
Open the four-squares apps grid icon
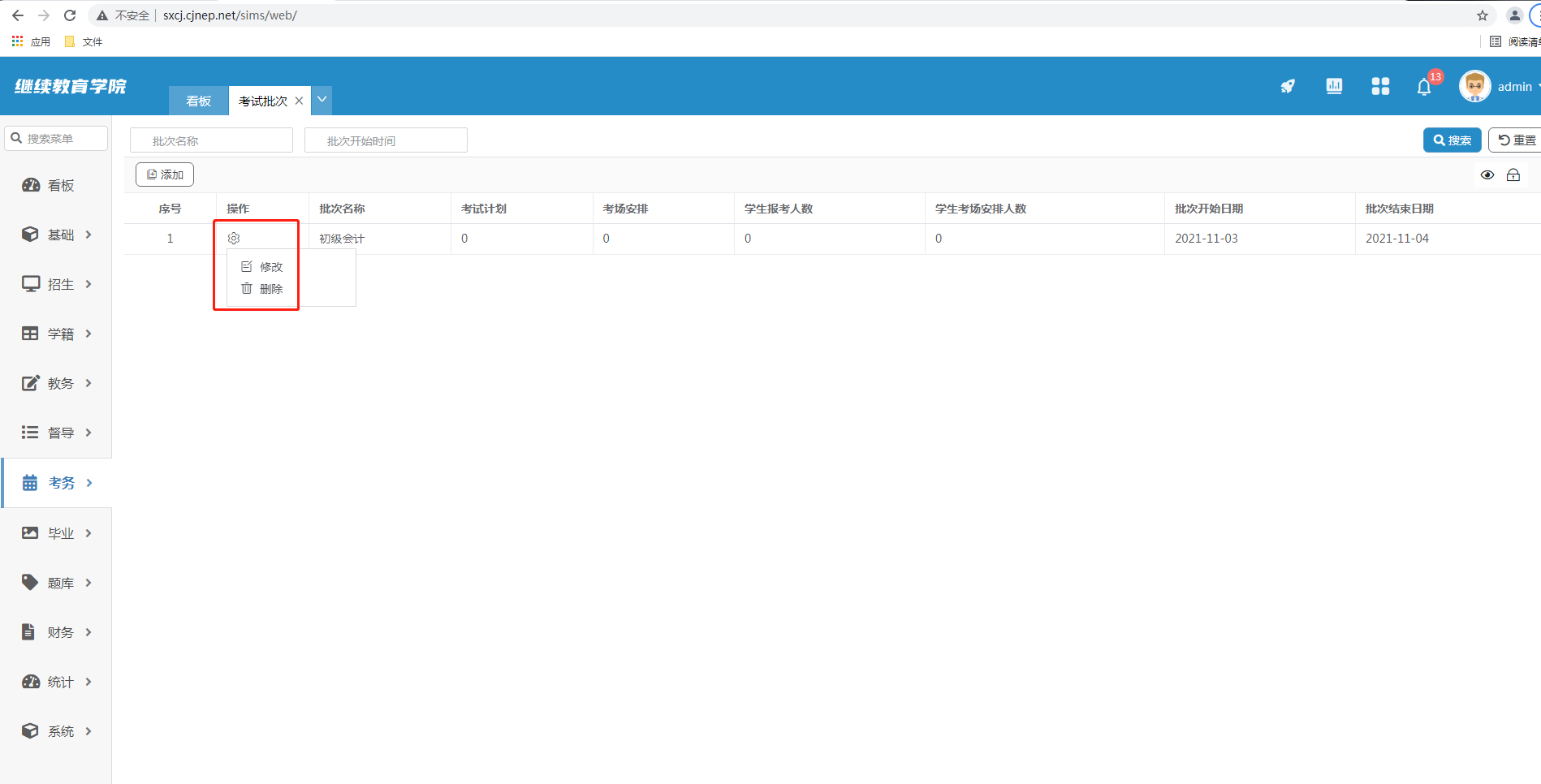[1380, 86]
